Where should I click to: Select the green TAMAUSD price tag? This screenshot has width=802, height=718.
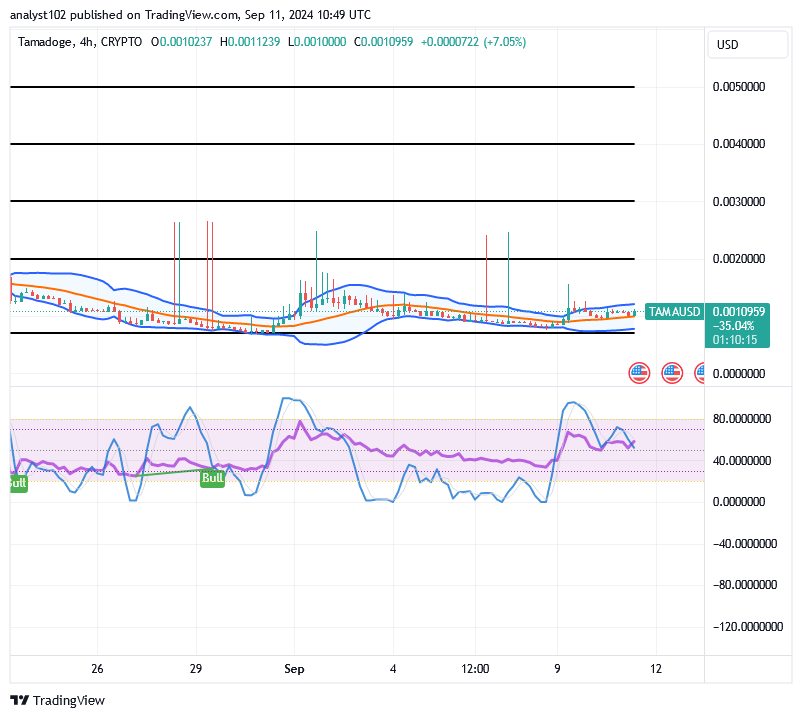point(675,312)
